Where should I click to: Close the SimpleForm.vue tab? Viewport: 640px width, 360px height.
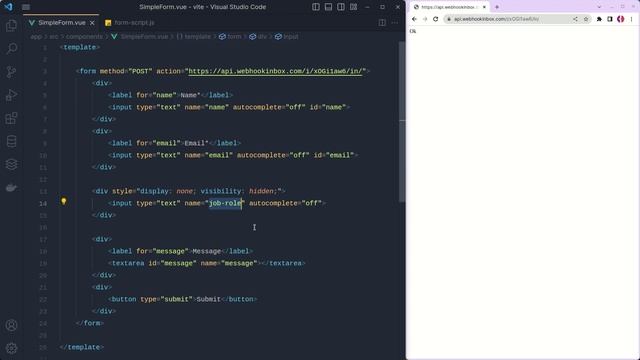[x=92, y=23]
